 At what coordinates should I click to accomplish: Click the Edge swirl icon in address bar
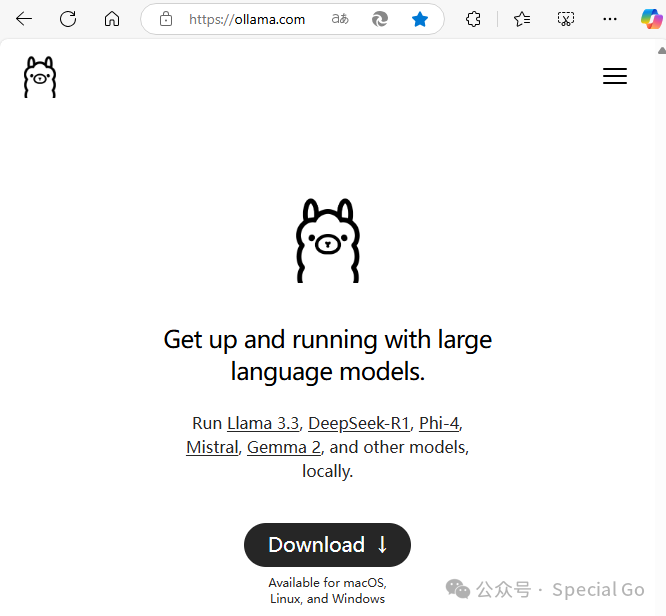tap(380, 19)
